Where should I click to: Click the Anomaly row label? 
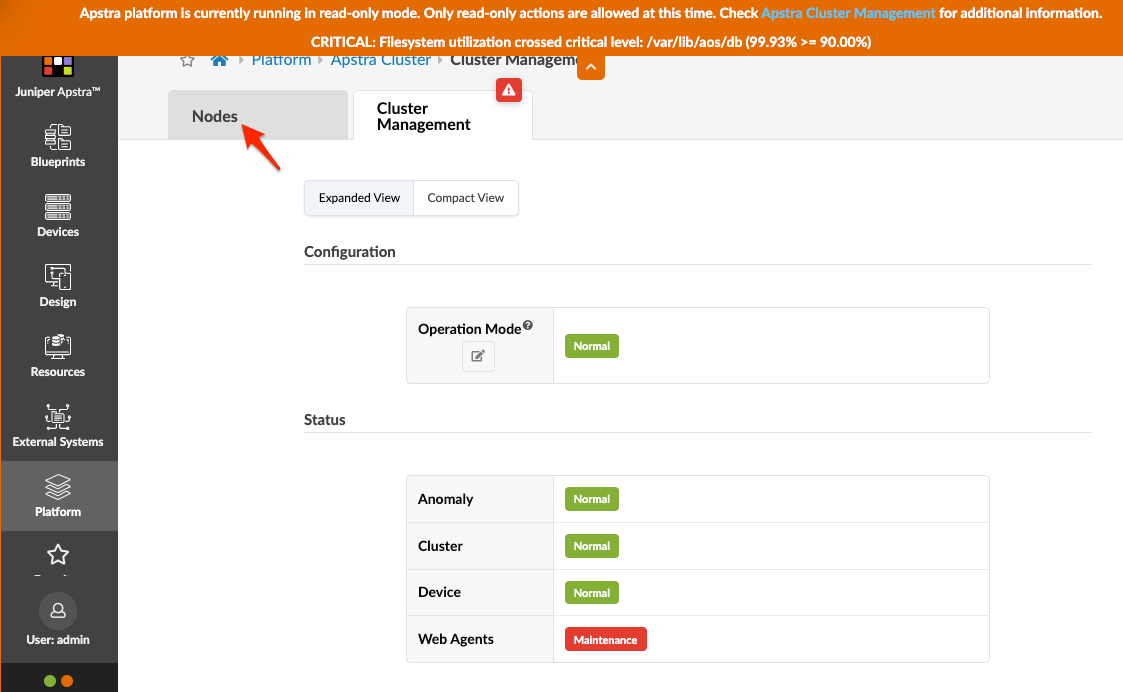[445, 499]
